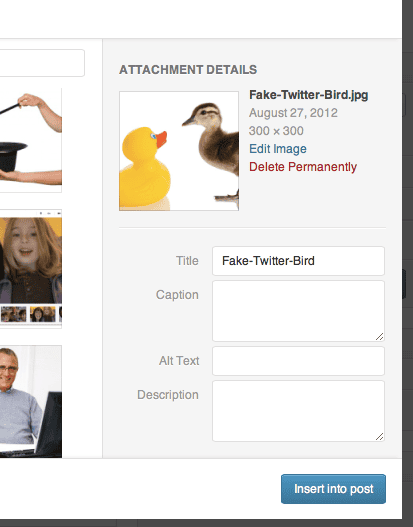Click the Caption box resize handle
The height and width of the screenshot is (527, 413).
[379, 336]
